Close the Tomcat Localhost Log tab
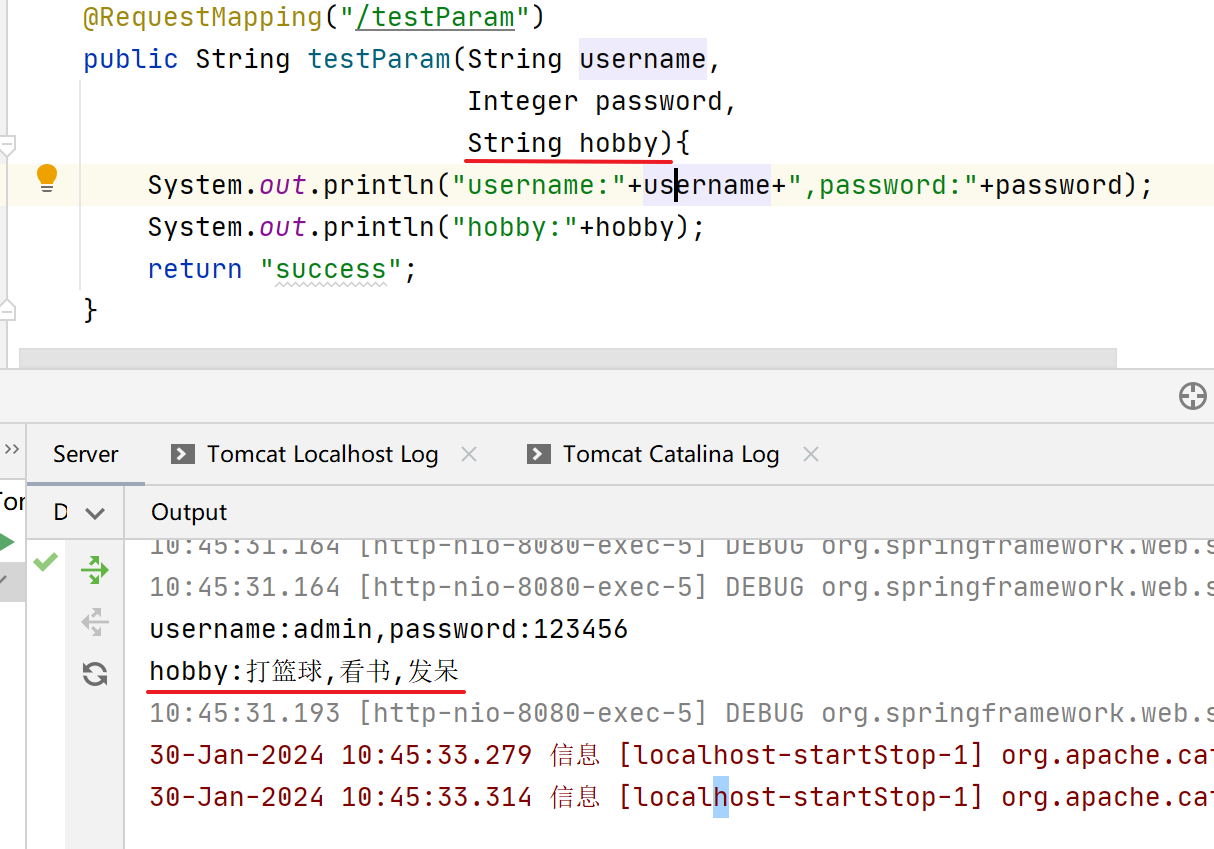Viewport: 1214px width, 849px height. [x=468, y=454]
